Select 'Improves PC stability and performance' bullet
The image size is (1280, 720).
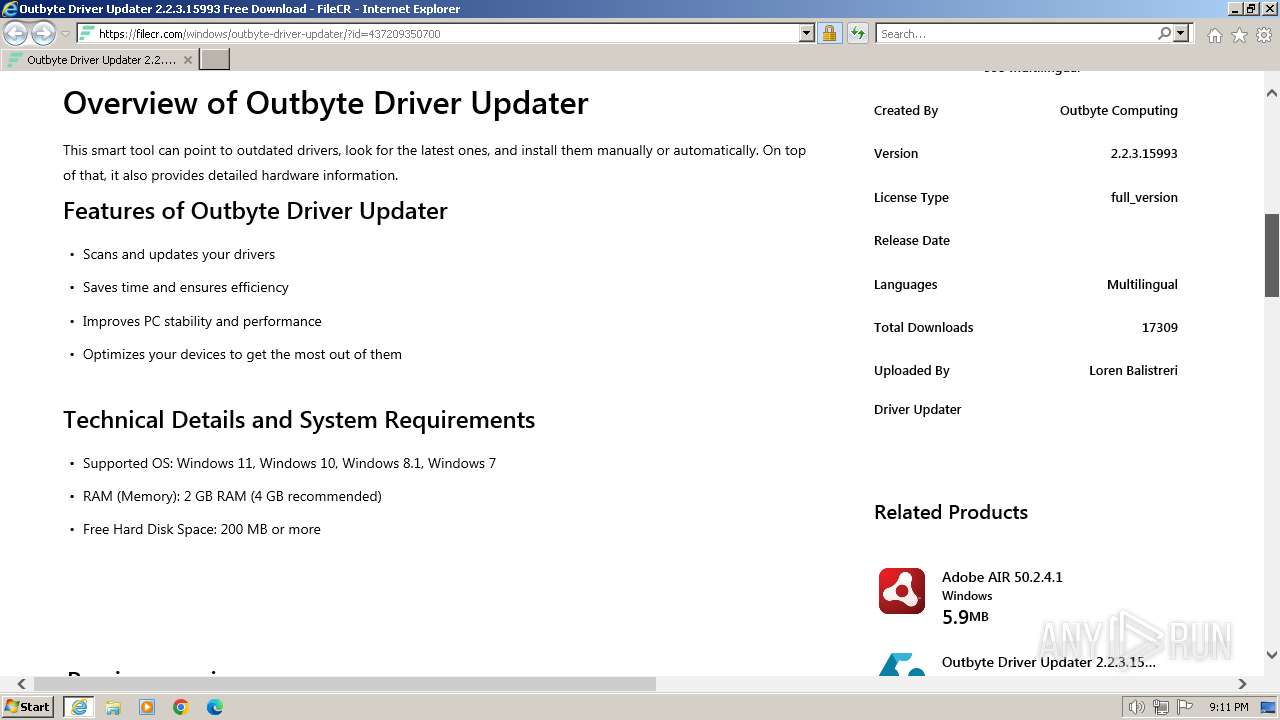point(202,321)
